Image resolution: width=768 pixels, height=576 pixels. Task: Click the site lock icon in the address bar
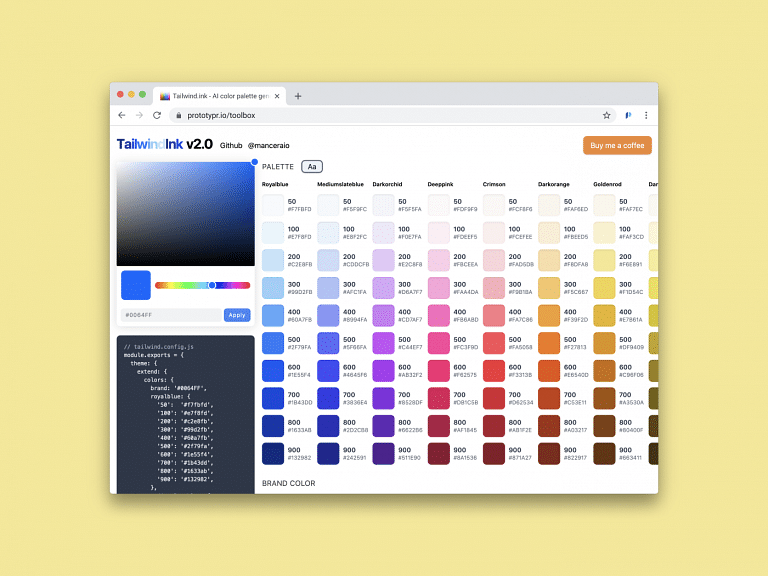(x=176, y=116)
